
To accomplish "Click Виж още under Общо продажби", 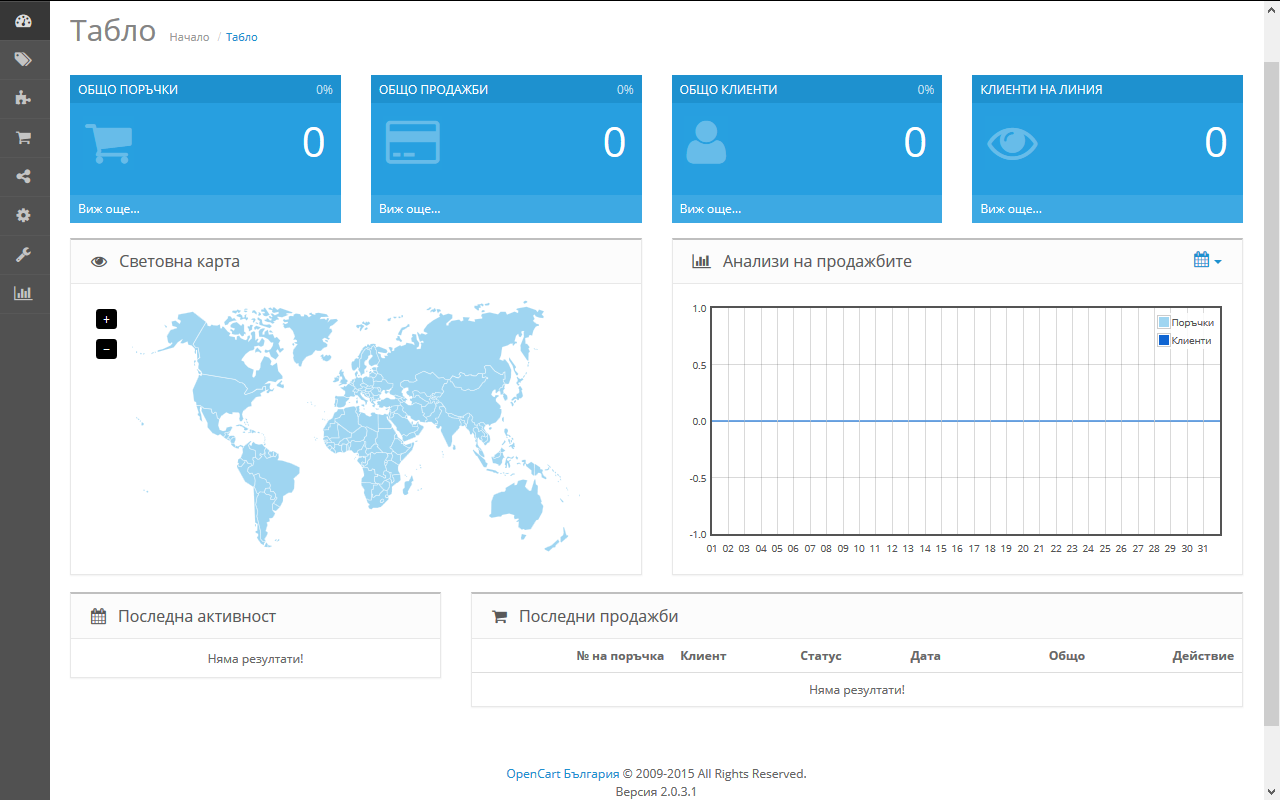I will point(409,209).
